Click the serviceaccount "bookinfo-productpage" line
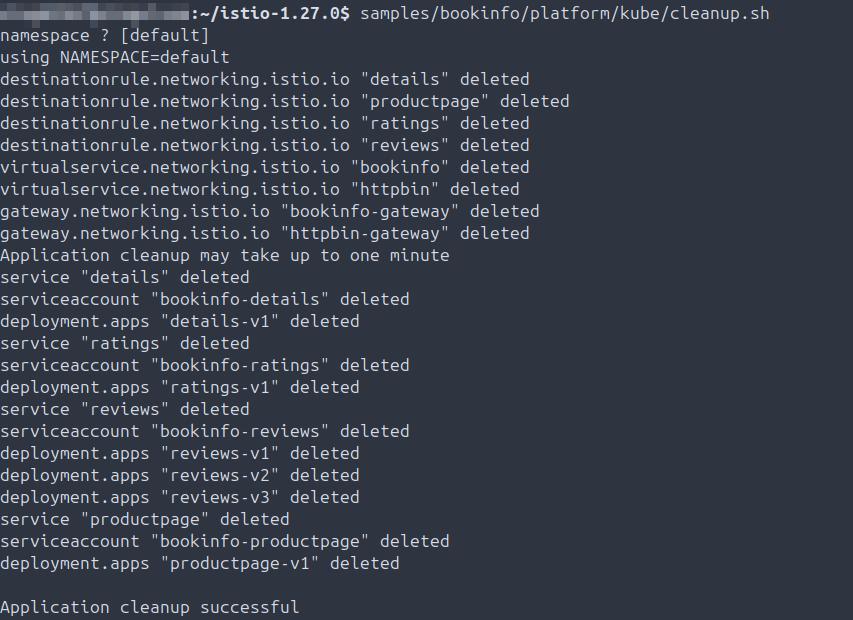This screenshot has height=620, width=853. [x=224, y=541]
